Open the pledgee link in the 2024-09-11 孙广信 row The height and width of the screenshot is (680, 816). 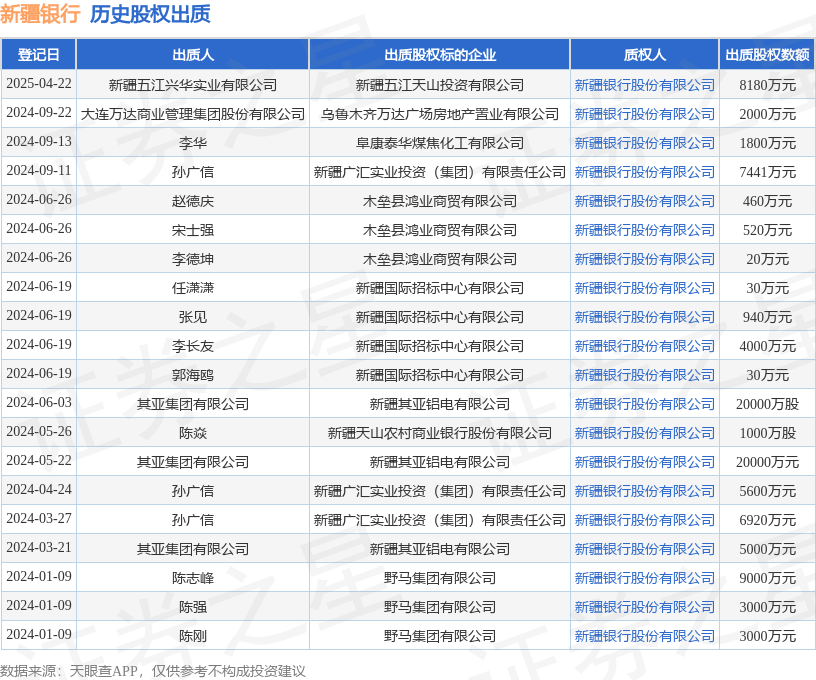[x=644, y=172]
